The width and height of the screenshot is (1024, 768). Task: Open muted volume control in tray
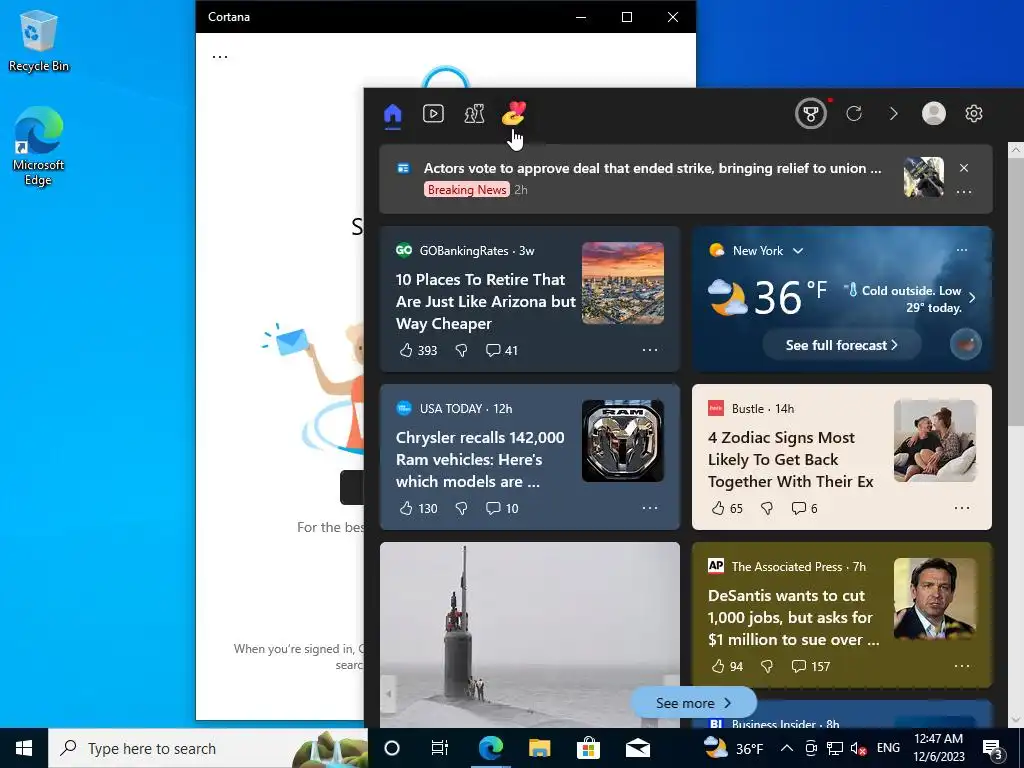(858, 749)
